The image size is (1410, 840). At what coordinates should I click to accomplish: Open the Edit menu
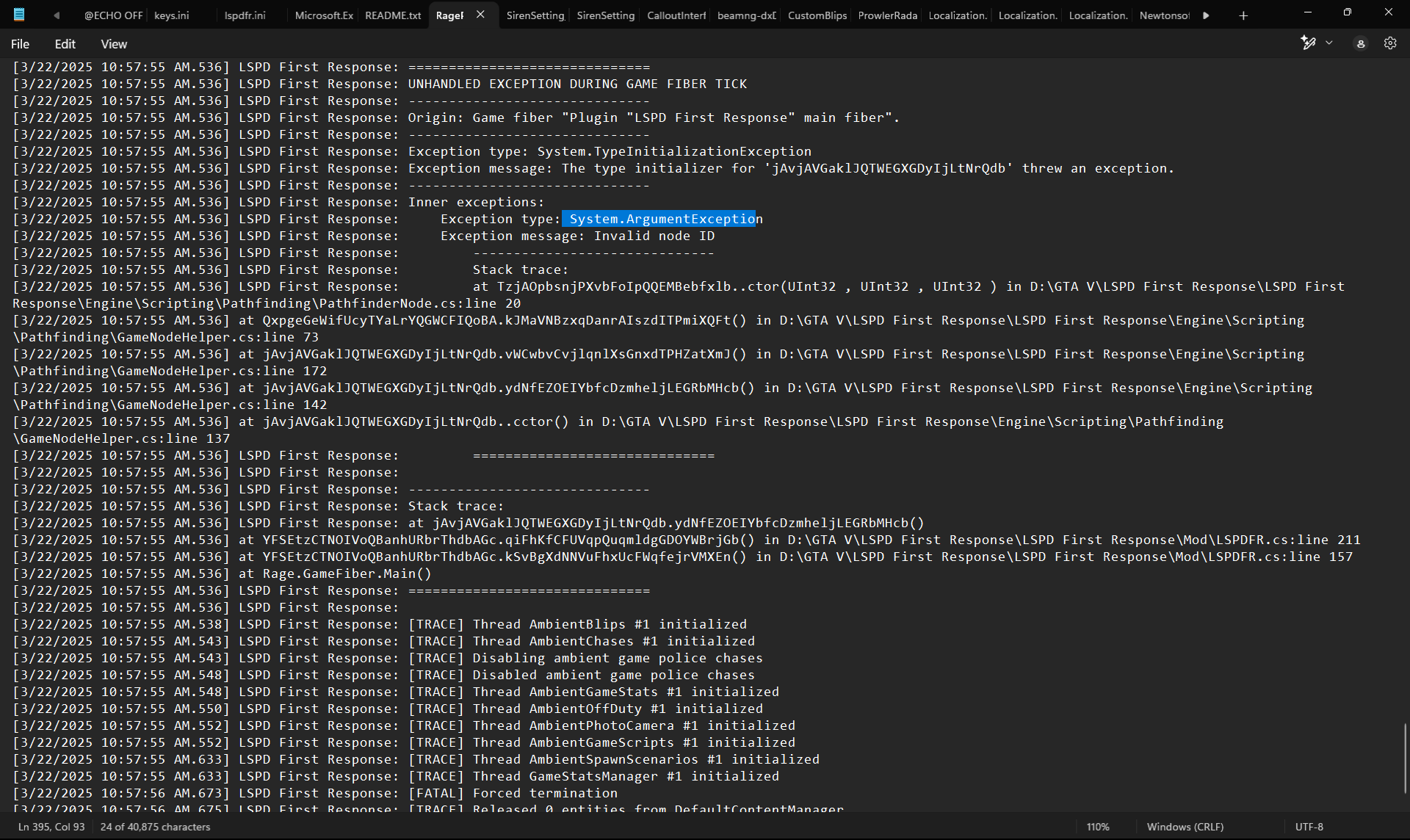pos(65,44)
